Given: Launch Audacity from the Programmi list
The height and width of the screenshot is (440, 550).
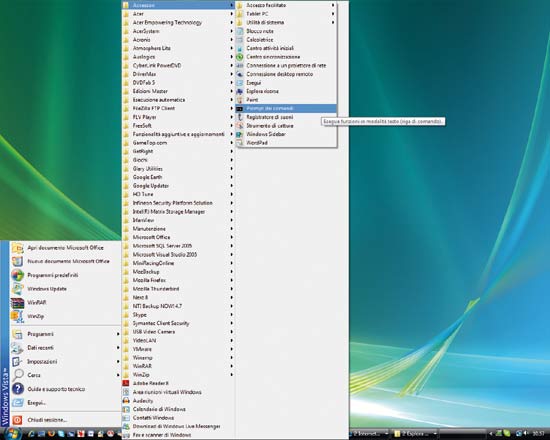Looking at the screenshot, I should [x=178, y=400].
